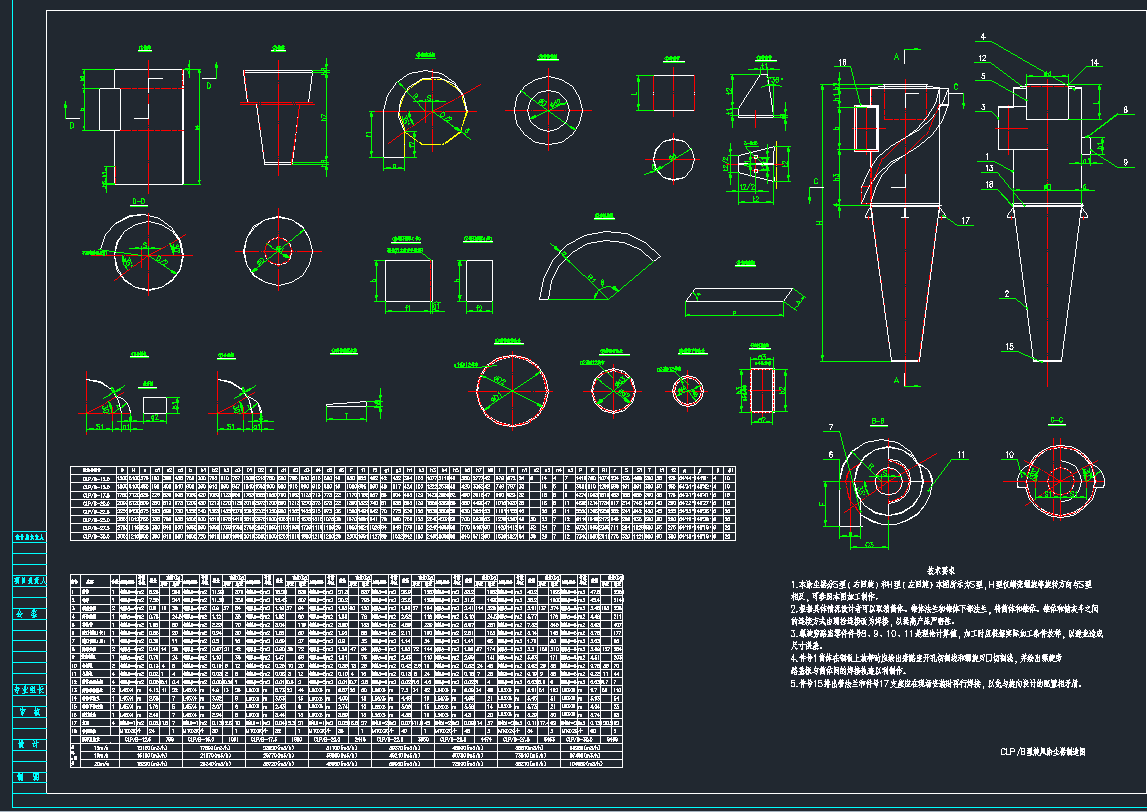Click part callout number 6
Screen dimensions: 1147x812
[x=831, y=454]
